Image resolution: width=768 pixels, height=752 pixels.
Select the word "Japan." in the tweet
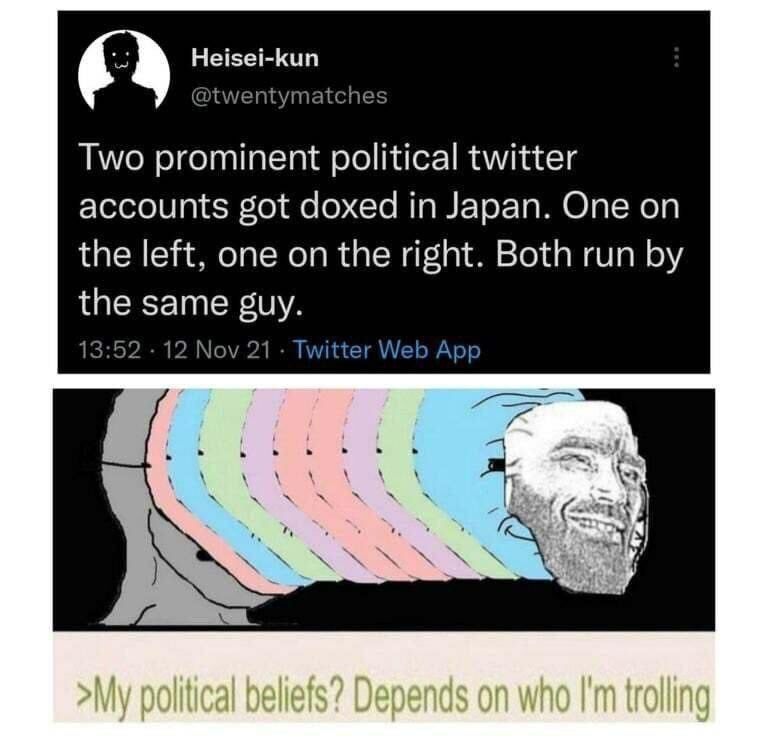(x=499, y=208)
